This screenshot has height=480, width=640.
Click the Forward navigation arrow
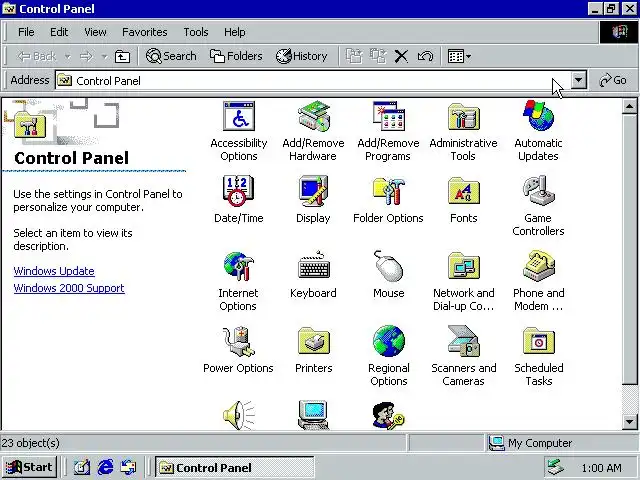[86, 56]
